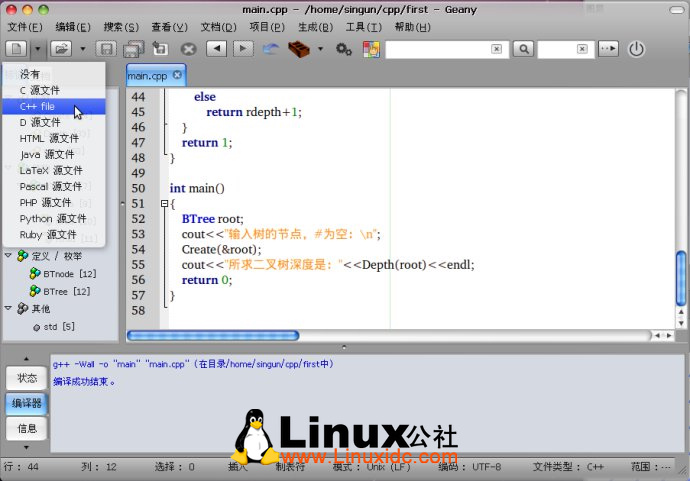Screen dimensions: 690x481
Task: Open the 项目(P) menu
Action: pos(267,27)
